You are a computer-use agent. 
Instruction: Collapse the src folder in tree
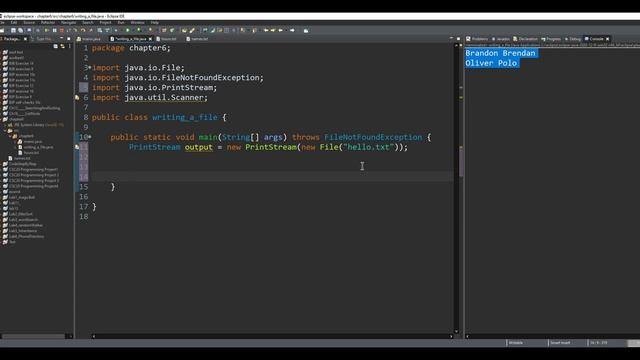5,131
